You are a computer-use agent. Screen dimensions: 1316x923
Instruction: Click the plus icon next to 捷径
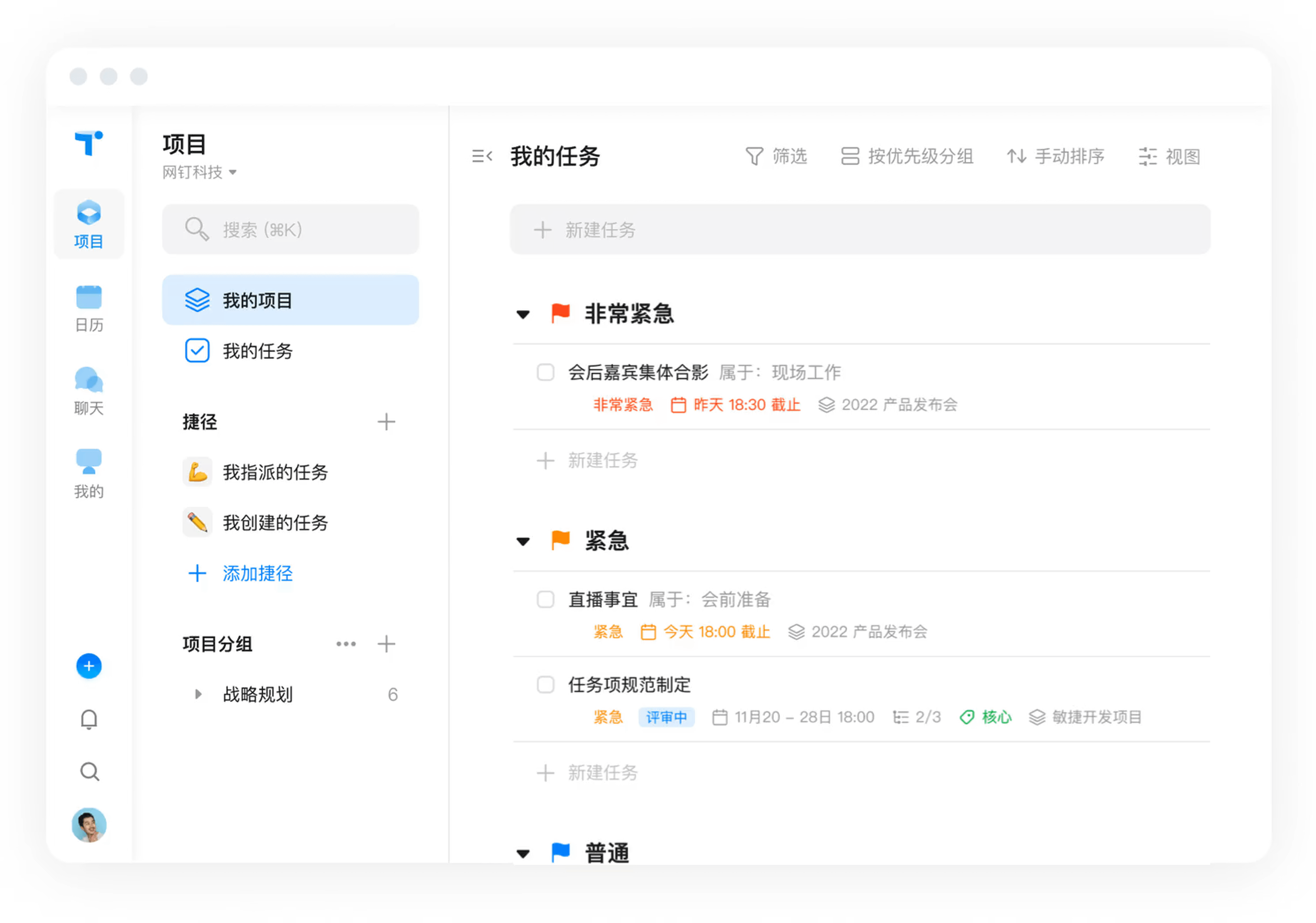tap(386, 422)
